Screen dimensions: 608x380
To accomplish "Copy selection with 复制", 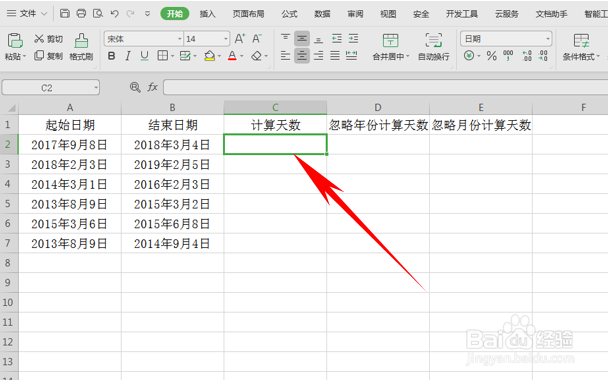I will tap(48, 56).
